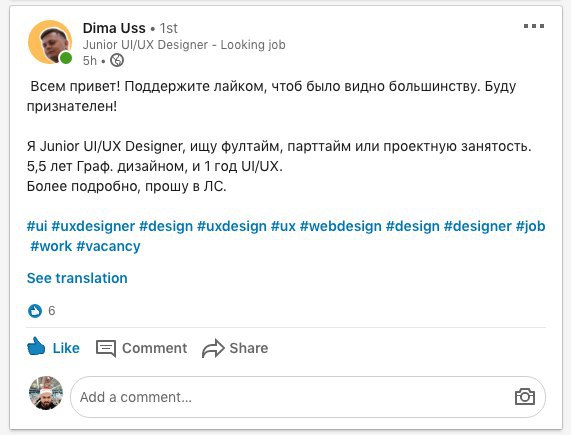Click the Share button label

249,348
